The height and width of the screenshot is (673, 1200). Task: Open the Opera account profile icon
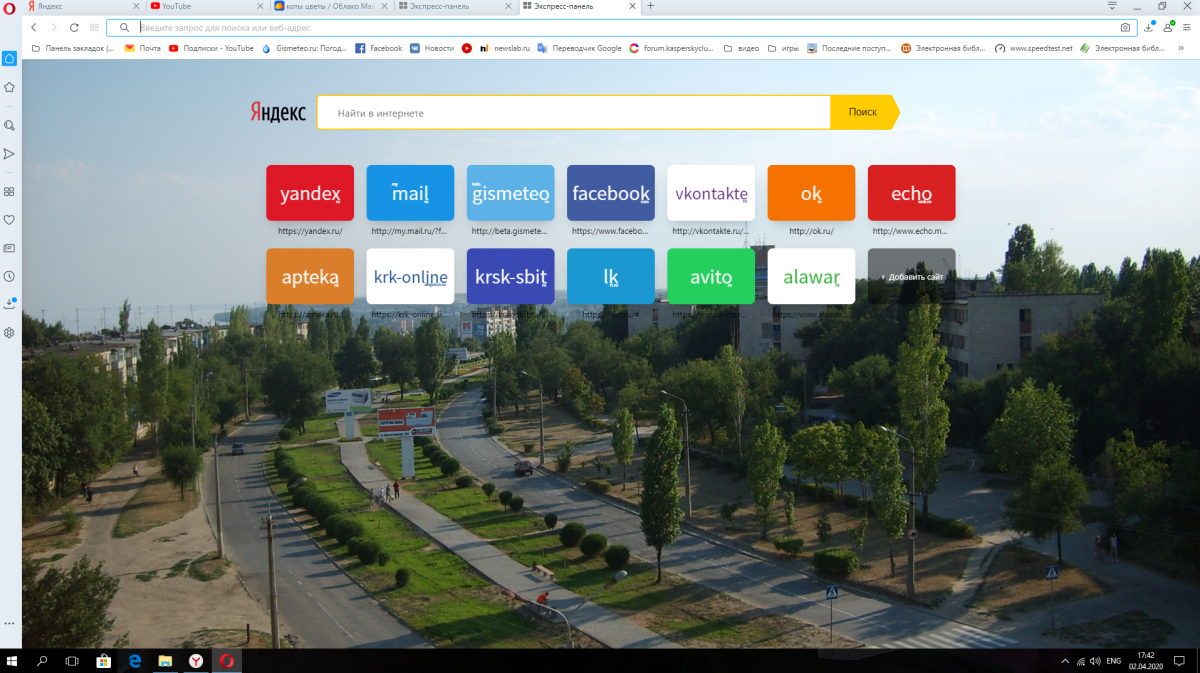pyautogui.click(x=1167, y=28)
